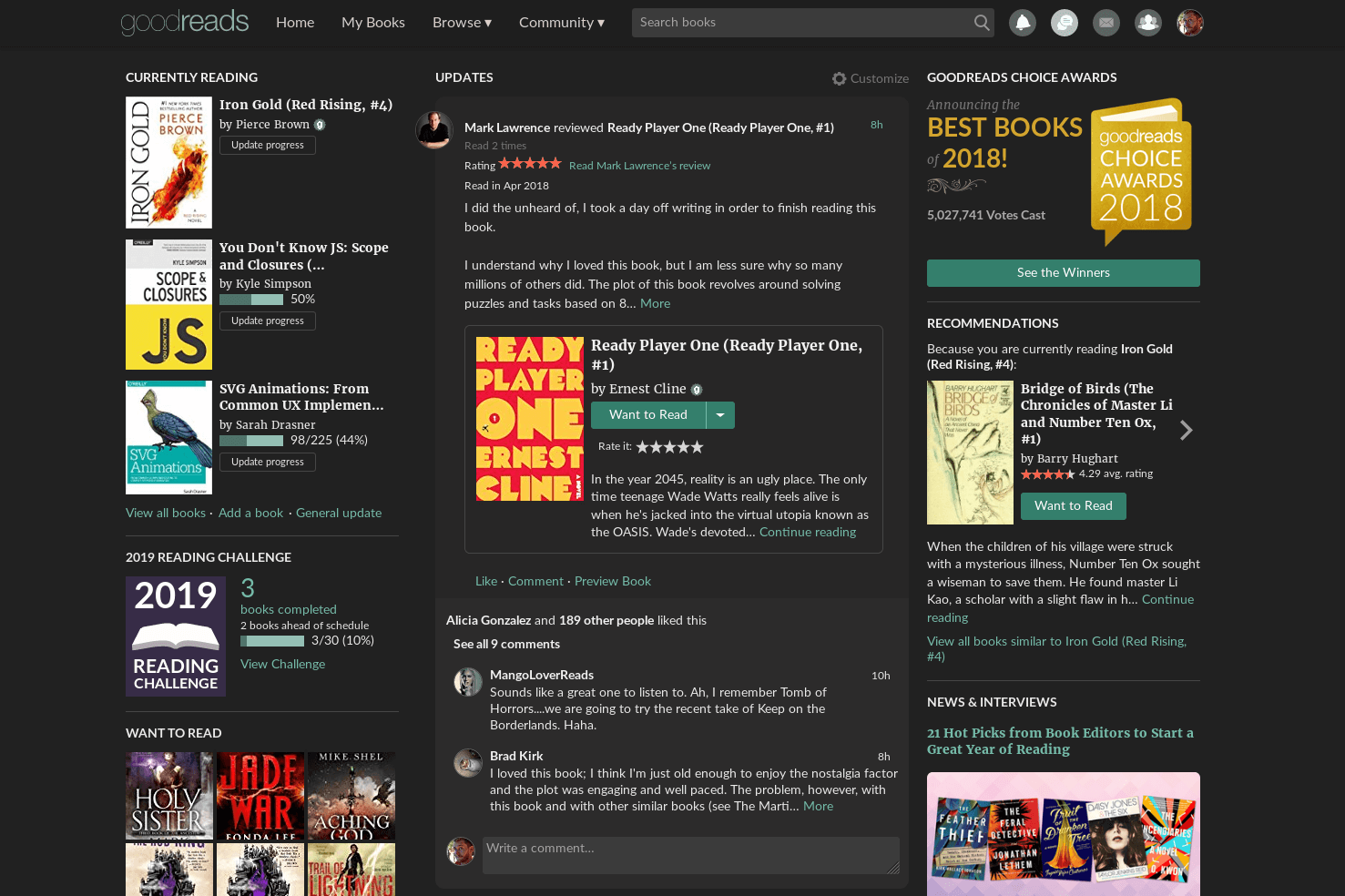The height and width of the screenshot is (896, 1345).
Task: Click the See the Winners button
Action: [x=1064, y=273]
